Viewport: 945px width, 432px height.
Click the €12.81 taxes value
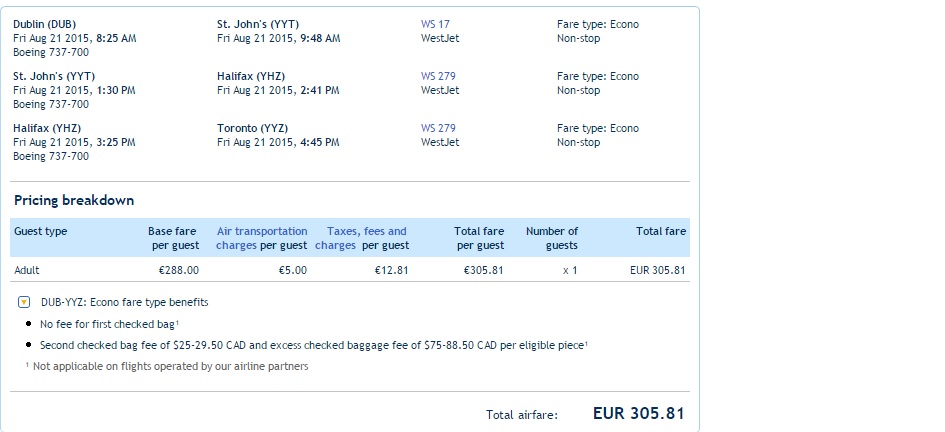392,270
